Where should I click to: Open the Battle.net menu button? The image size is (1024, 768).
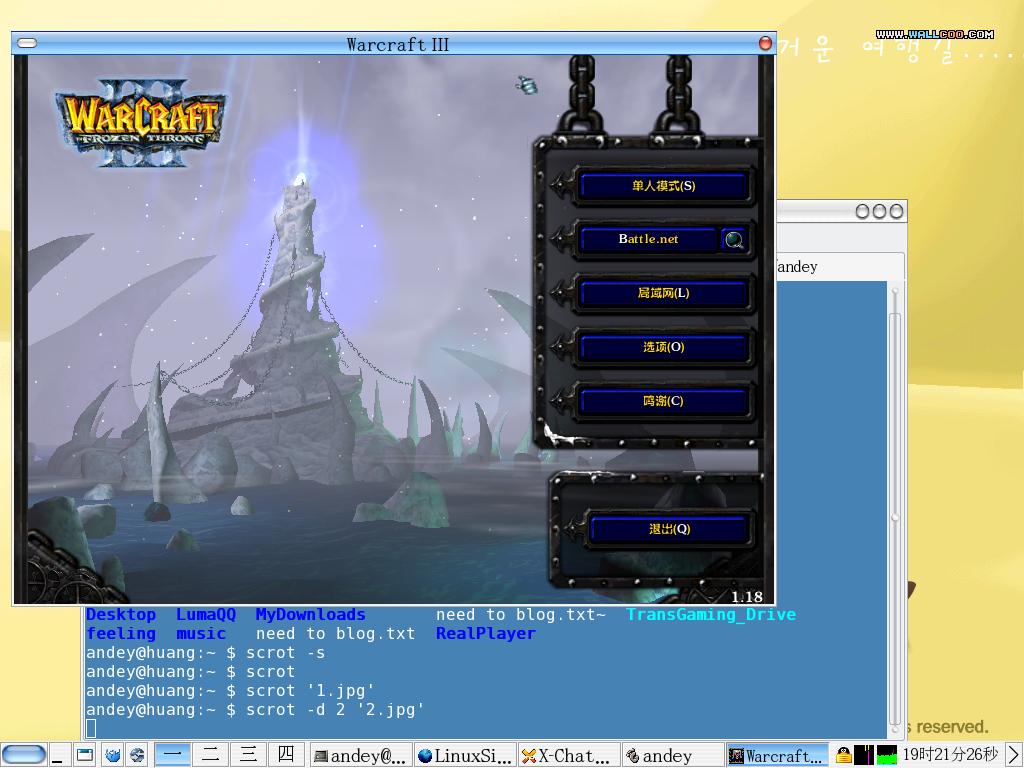648,240
